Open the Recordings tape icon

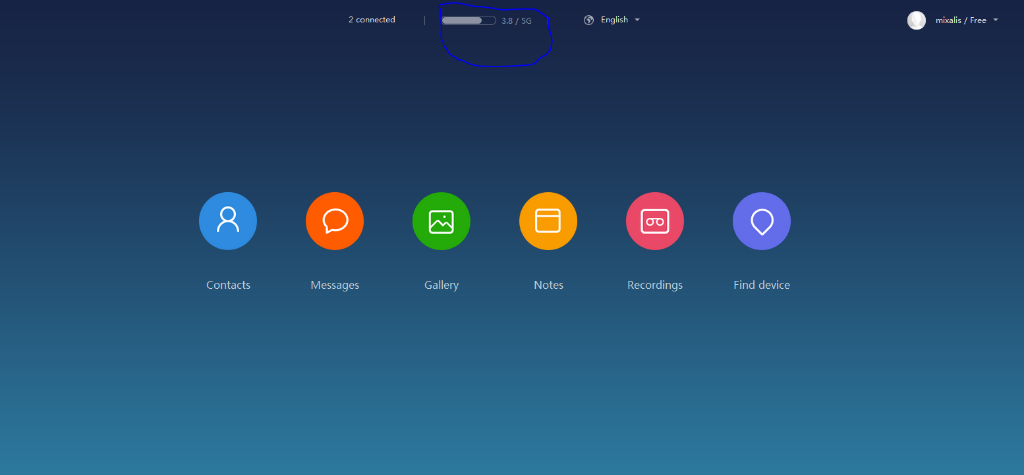coord(655,221)
